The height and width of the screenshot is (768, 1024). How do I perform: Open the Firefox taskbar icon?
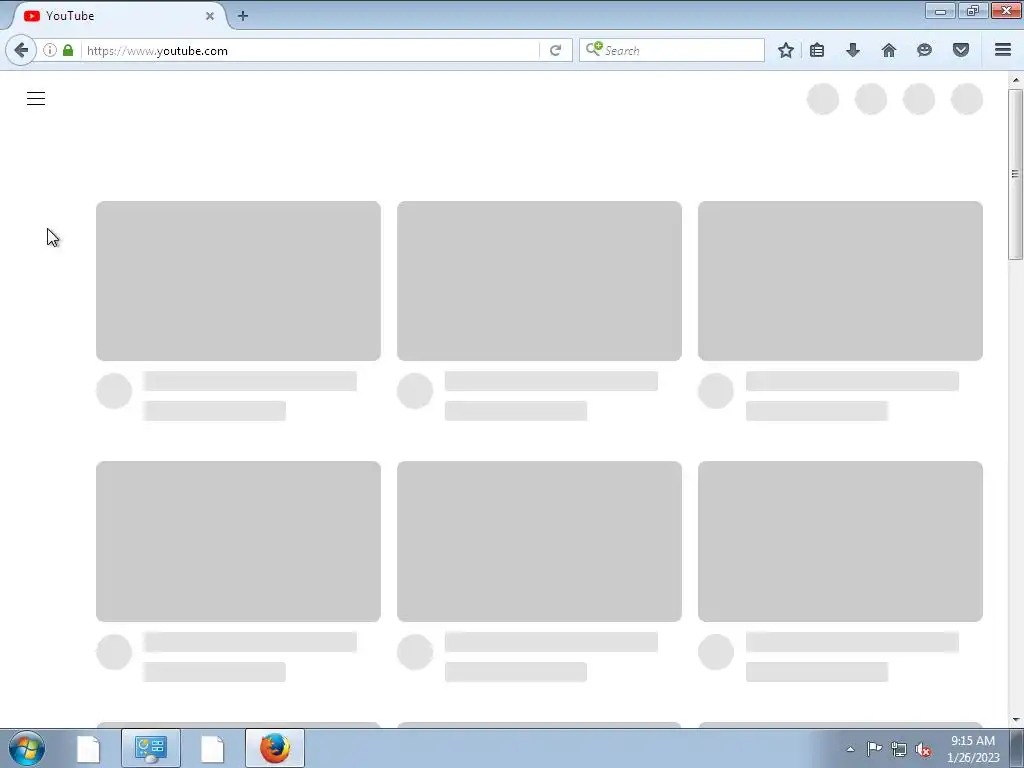click(x=275, y=748)
